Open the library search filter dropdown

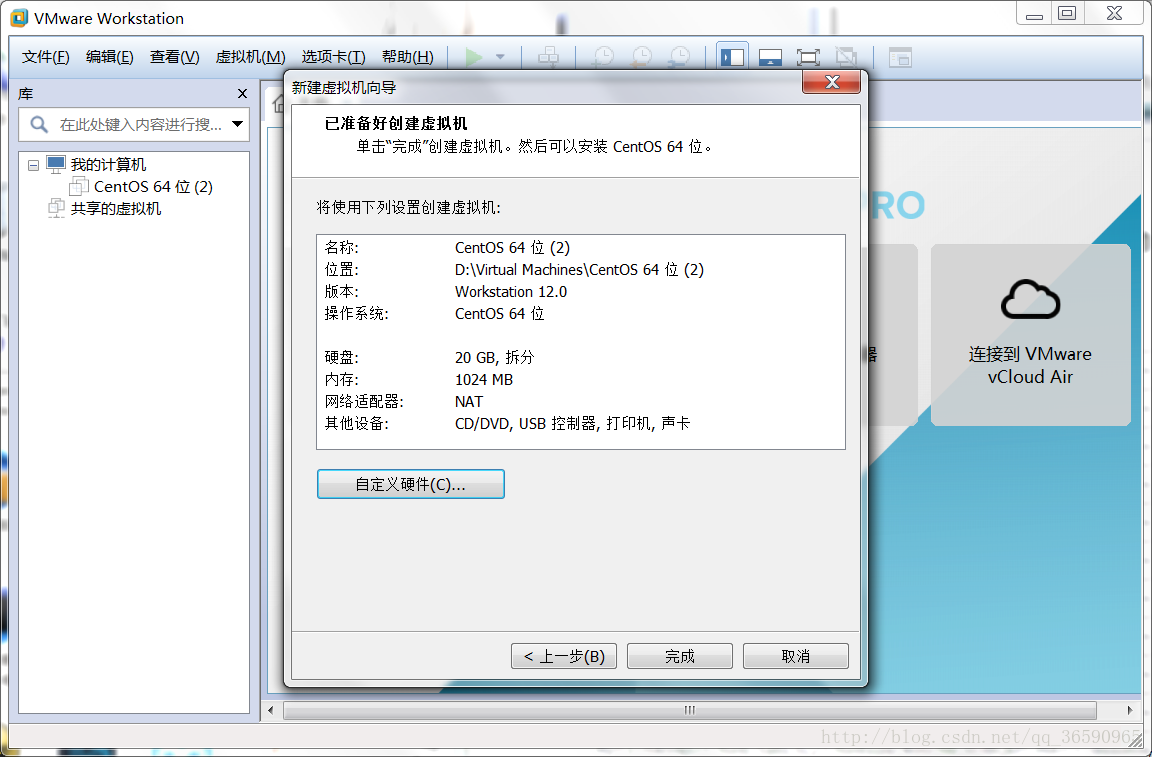237,124
